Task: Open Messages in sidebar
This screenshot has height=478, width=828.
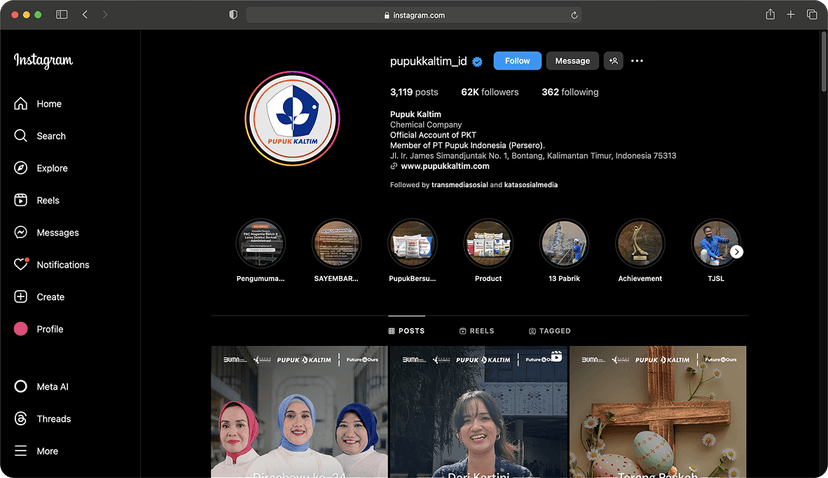Action: (x=46, y=233)
